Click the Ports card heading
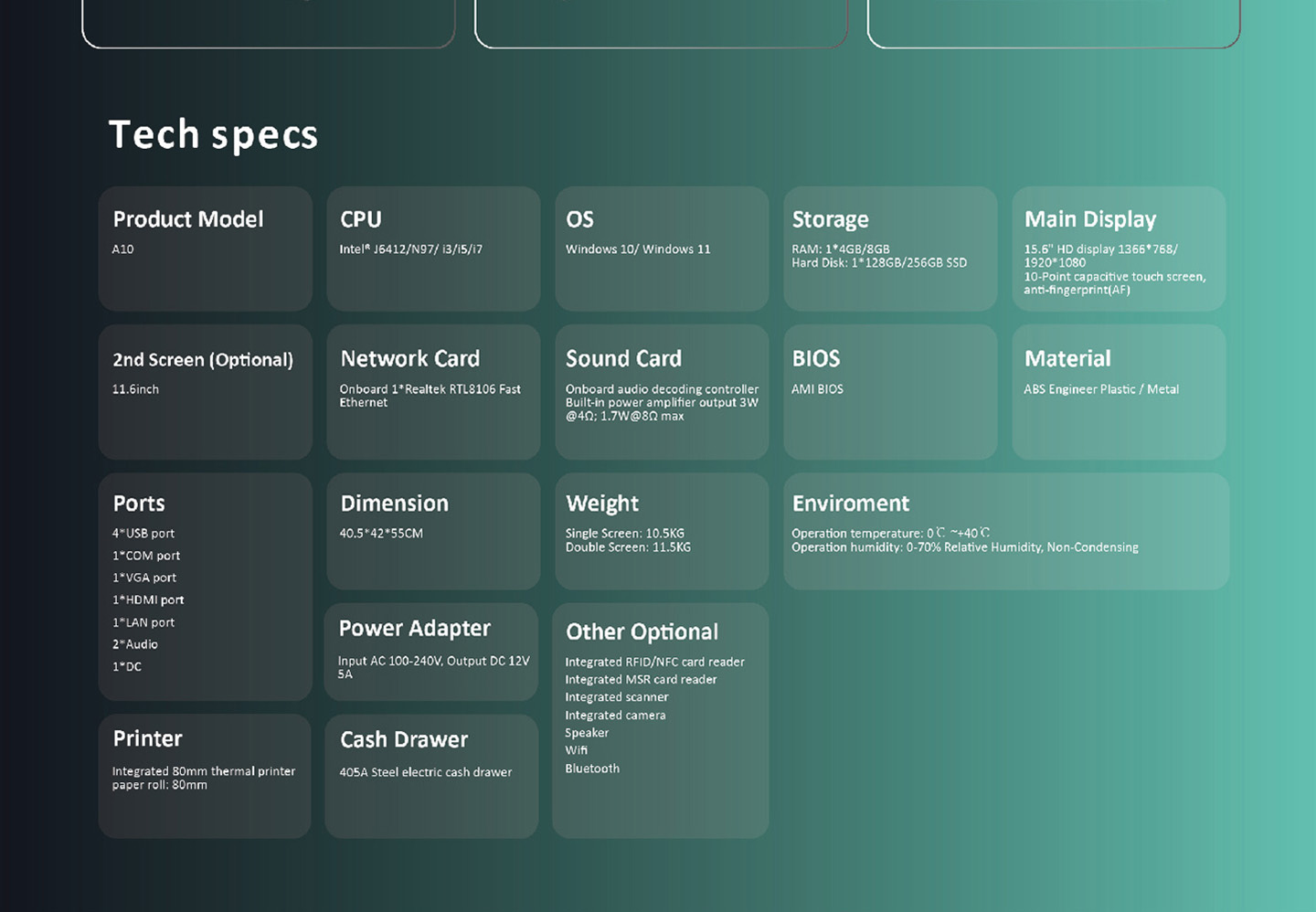The height and width of the screenshot is (912, 1316). click(139, 504)
